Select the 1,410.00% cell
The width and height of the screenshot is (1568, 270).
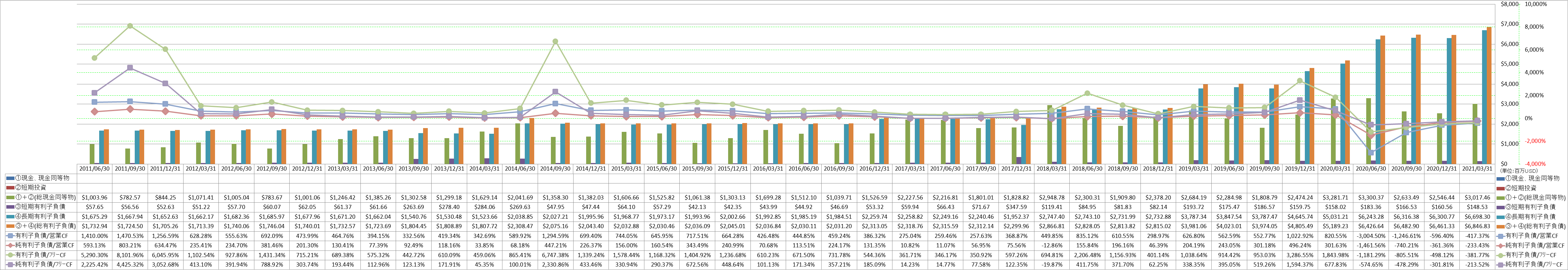94,236
